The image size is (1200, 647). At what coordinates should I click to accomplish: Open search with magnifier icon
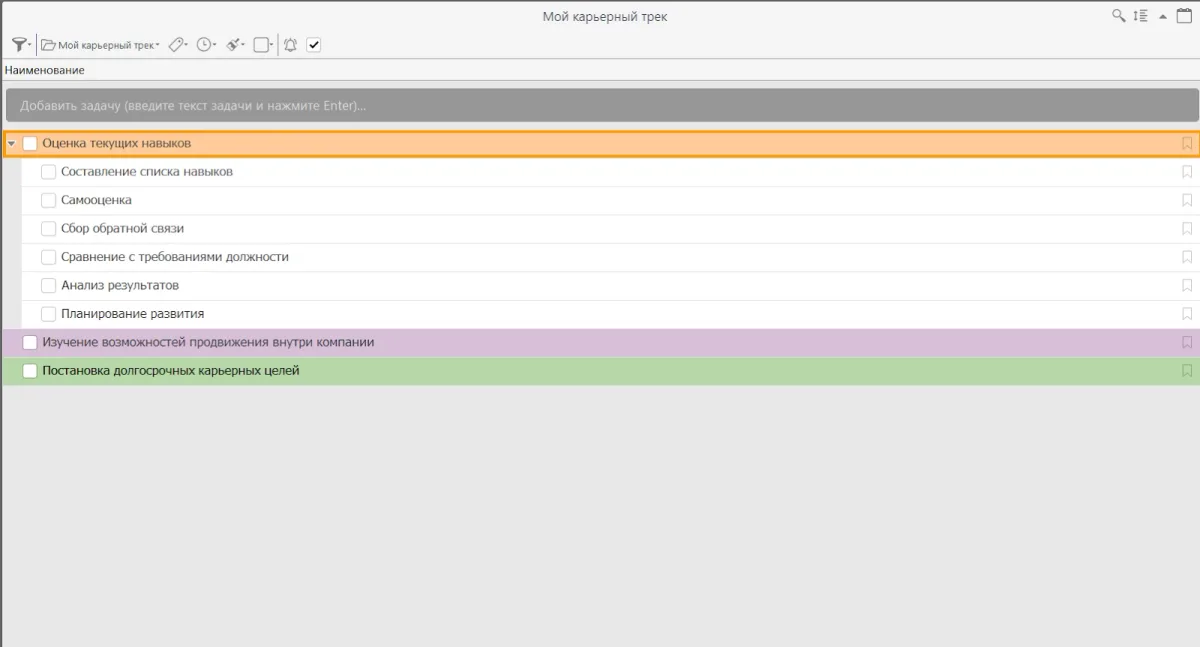pos(1119,16)
